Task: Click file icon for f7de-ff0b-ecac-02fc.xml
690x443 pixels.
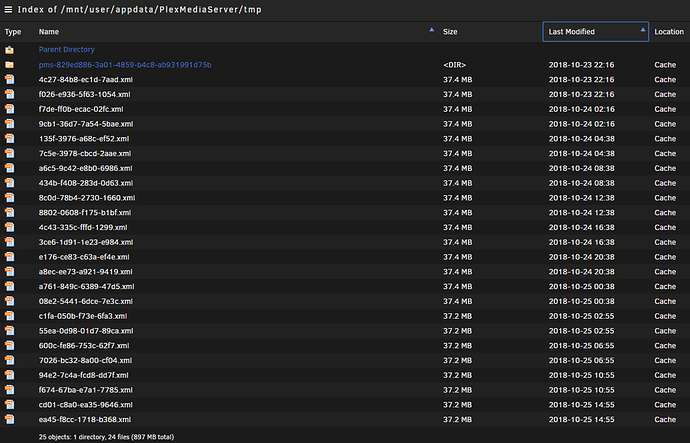Action: tap(9, 109)
